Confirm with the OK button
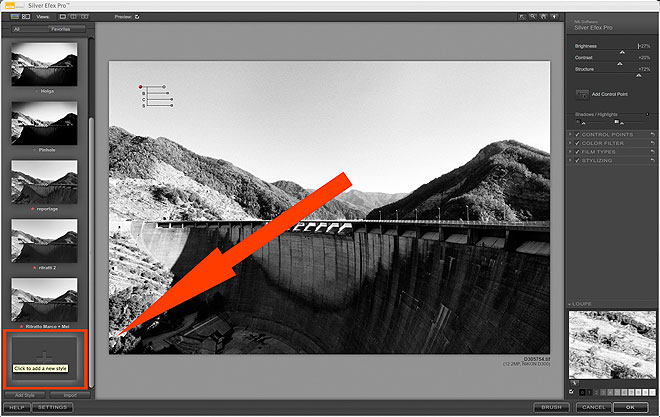 [630, 407]
